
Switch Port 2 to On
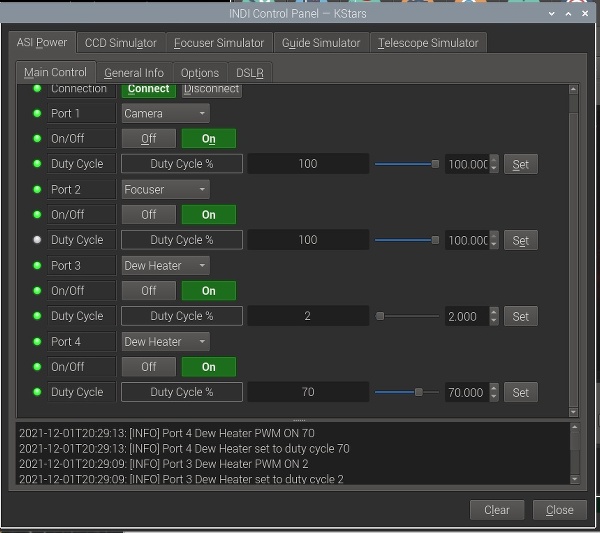(x=208, y=214)
